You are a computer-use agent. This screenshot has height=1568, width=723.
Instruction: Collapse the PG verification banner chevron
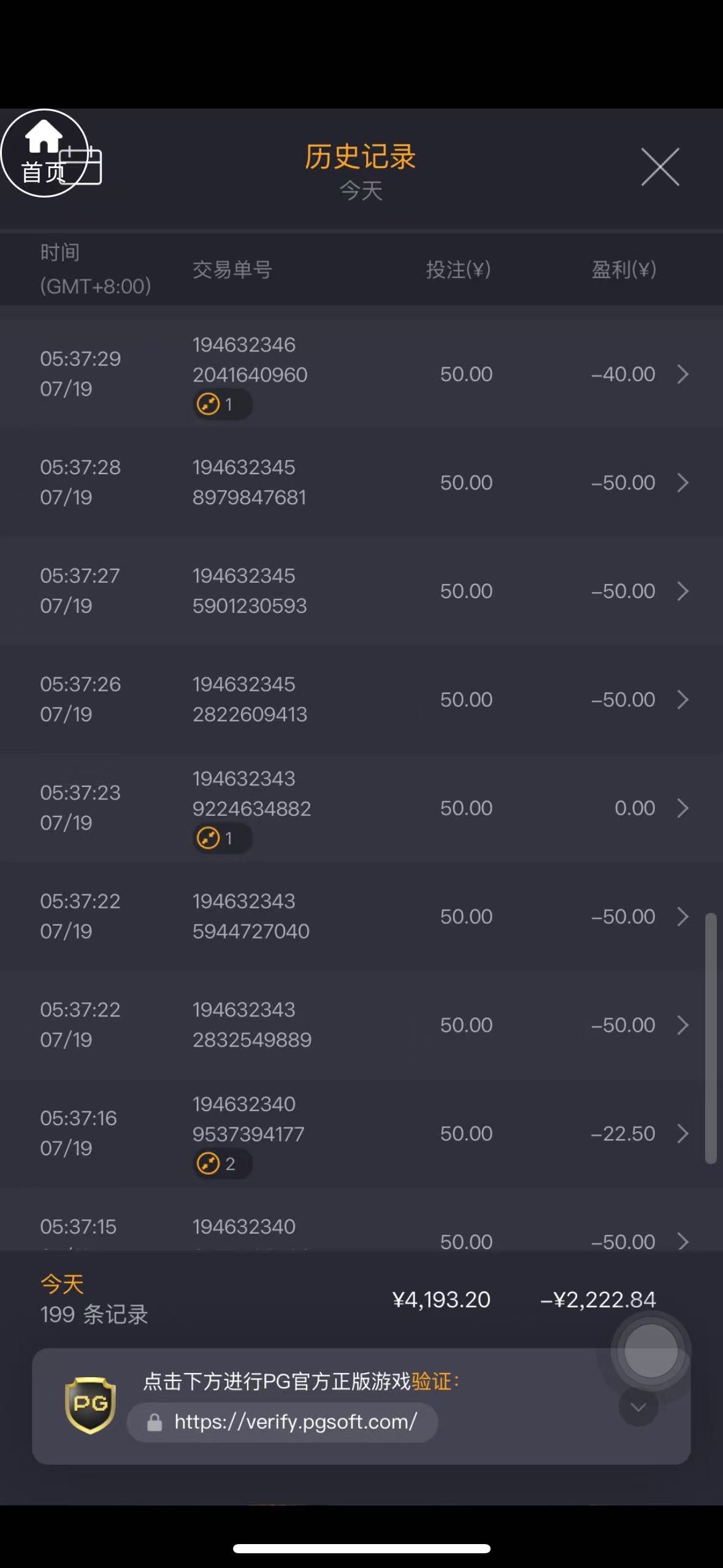pos(638,1407)
